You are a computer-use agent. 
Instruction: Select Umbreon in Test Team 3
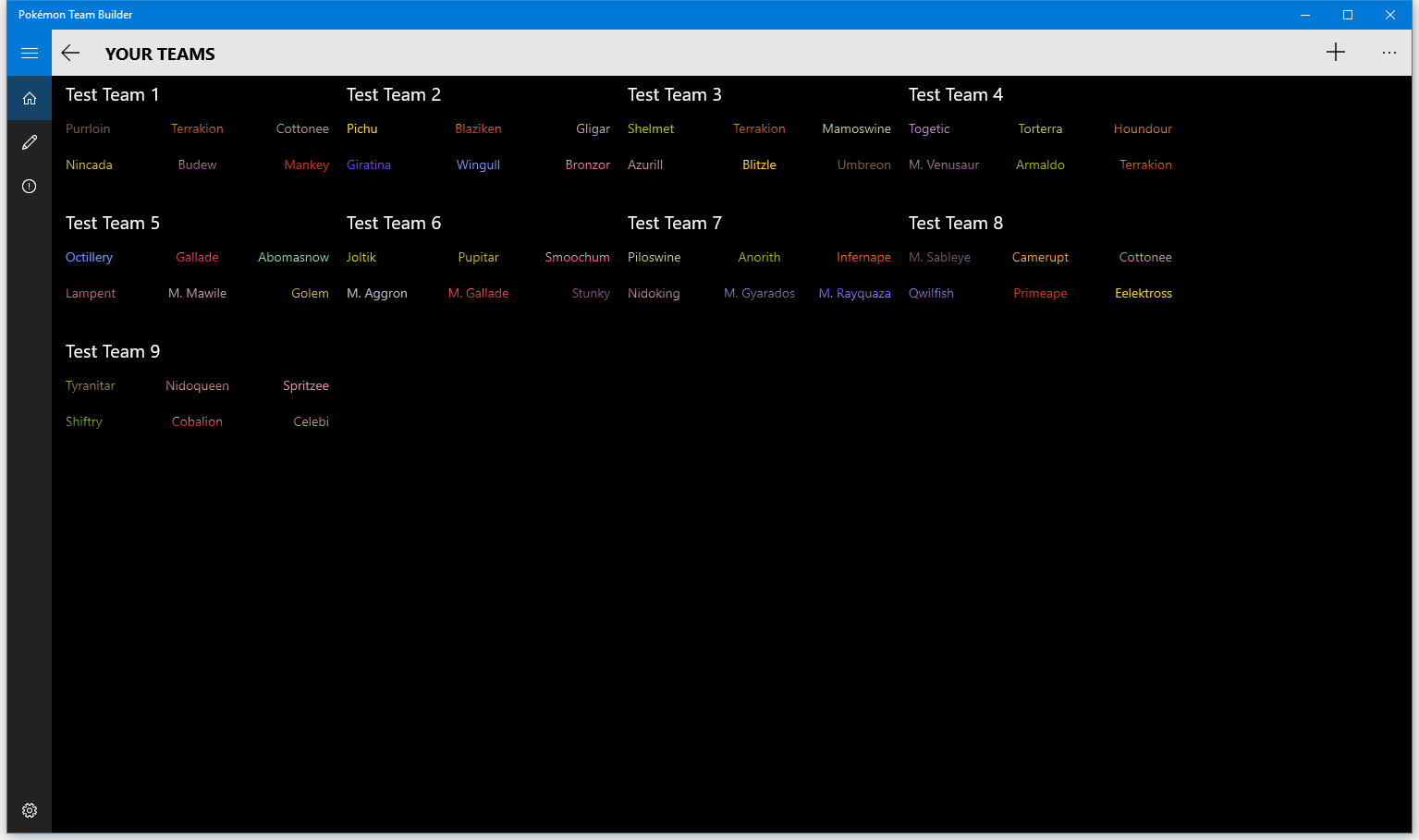(x=863, y=164)
